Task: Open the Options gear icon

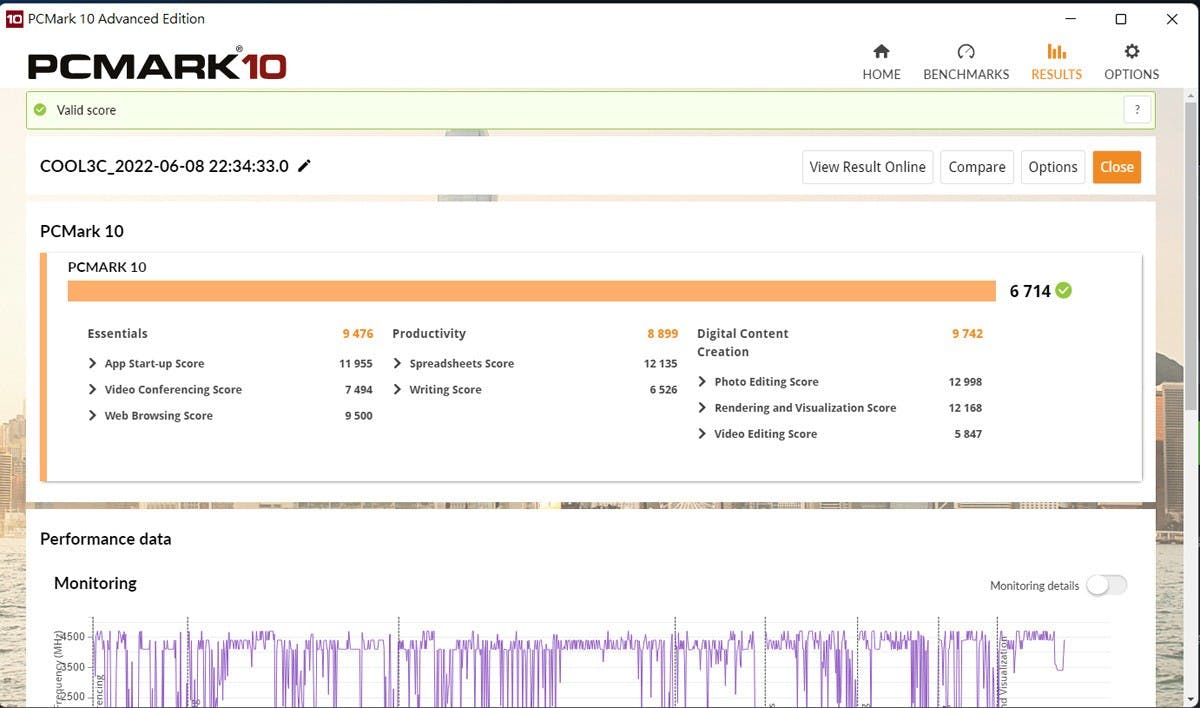Action: (x=1131, y=52)
